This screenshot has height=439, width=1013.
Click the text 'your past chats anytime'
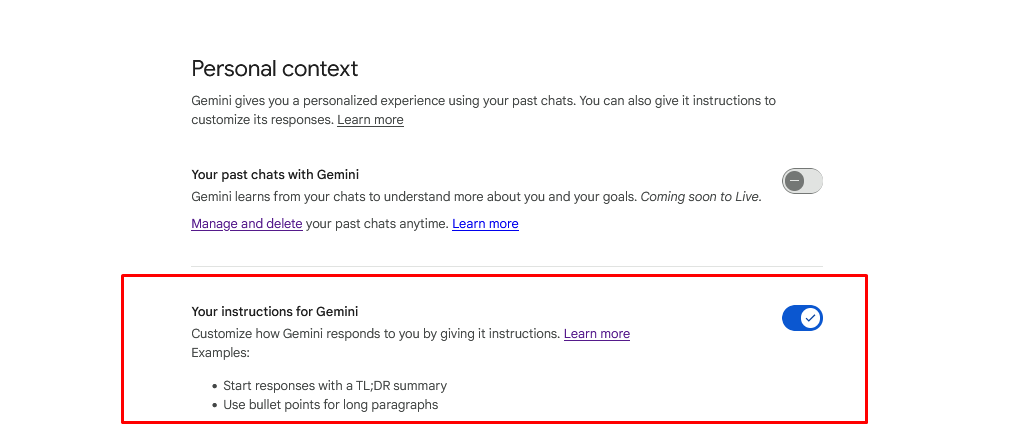click(x=377, y=224)
